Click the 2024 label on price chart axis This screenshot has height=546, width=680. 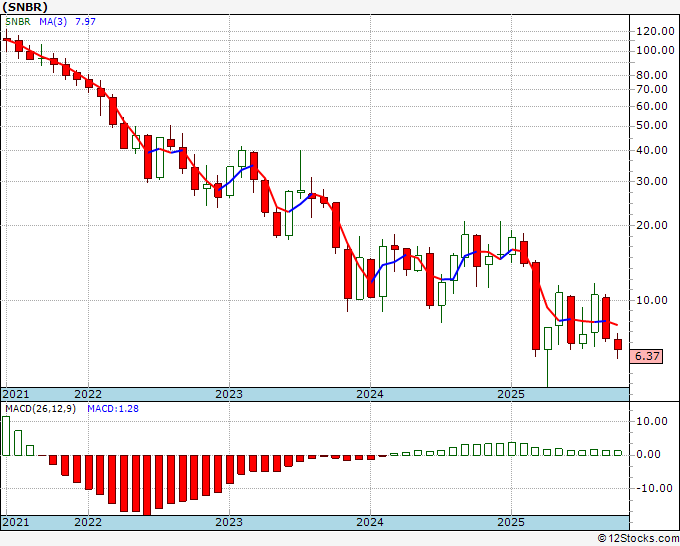(370, 394)
